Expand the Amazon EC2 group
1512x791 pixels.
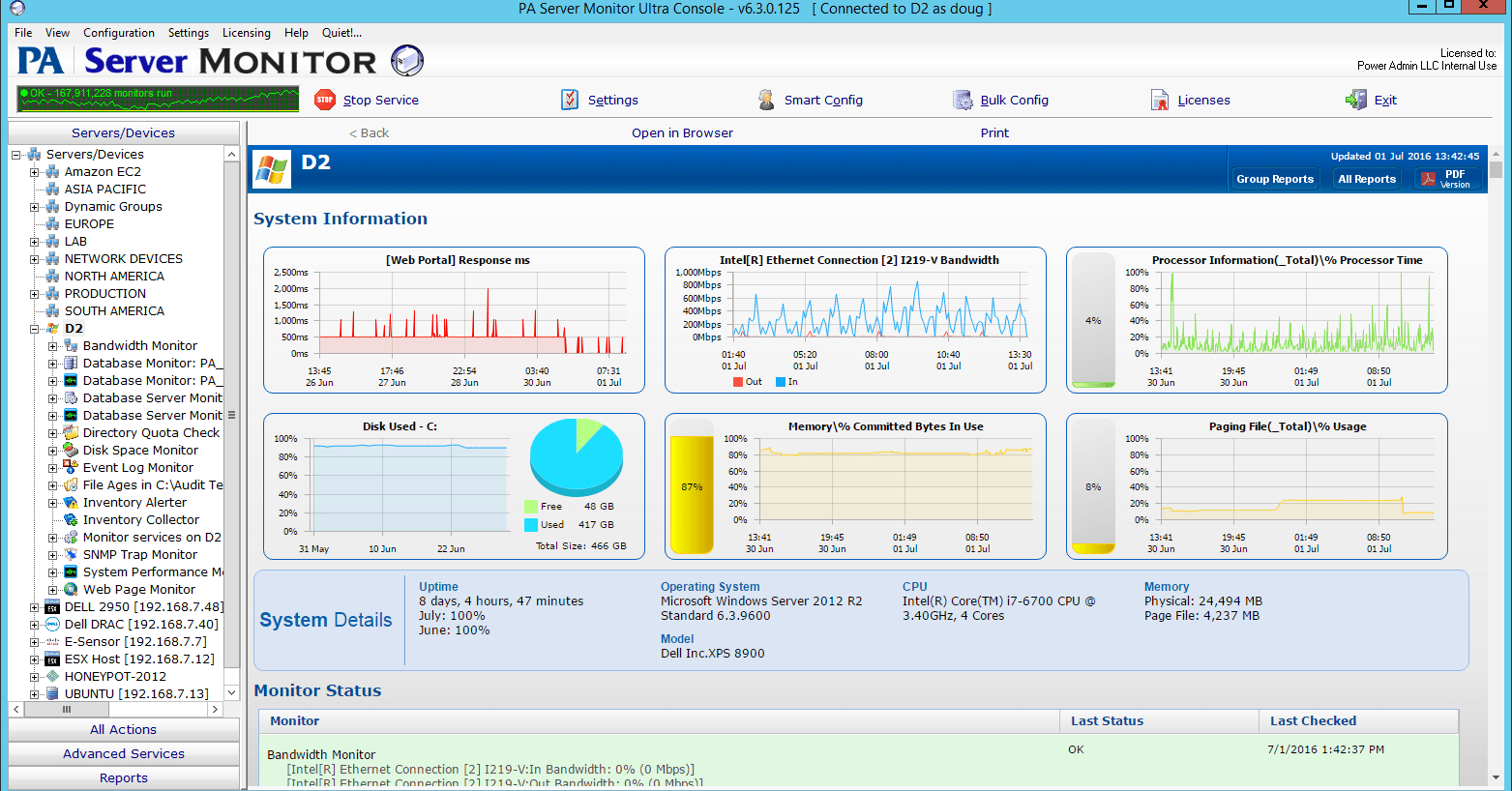(x=35, y=172)
